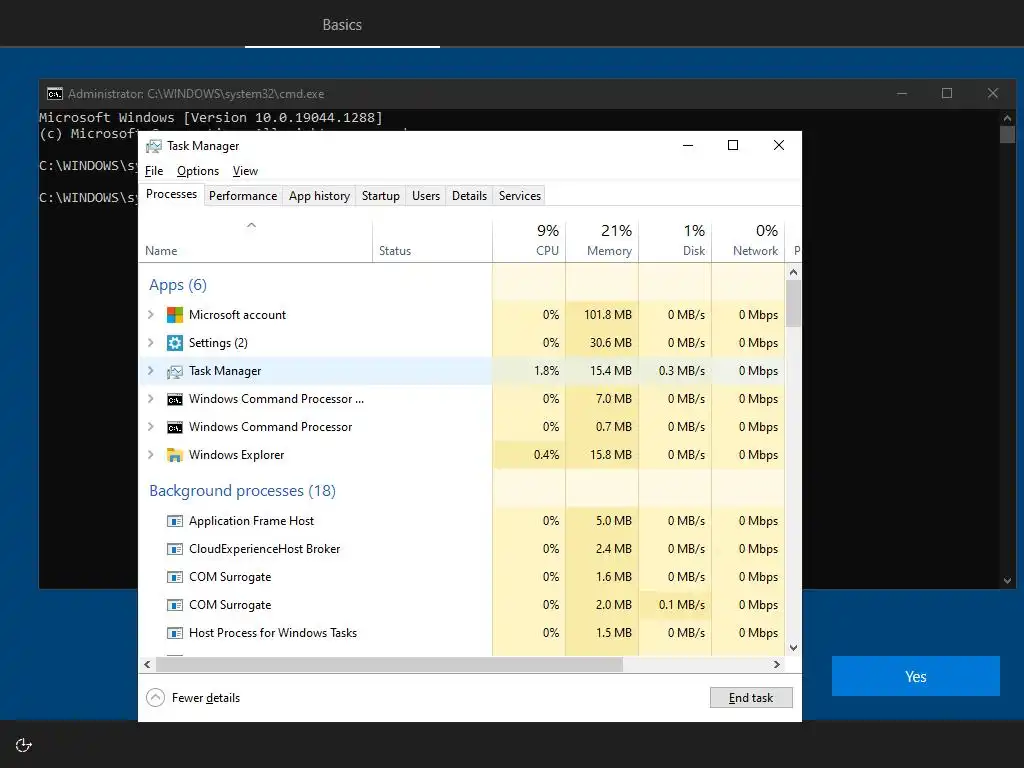Click the Settings gear icon in process list
1024x768 pixels.
click(x=174, y=343)
